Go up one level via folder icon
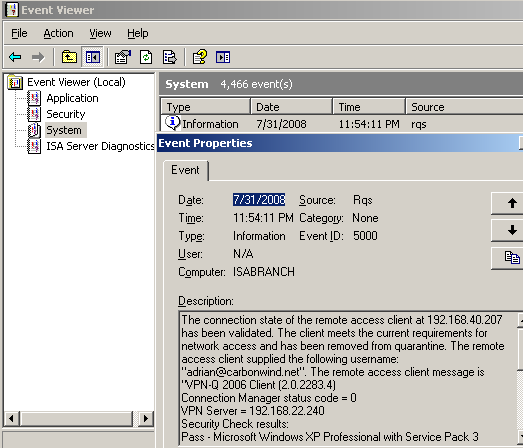Screen dimensions: 523x448 (x=69, y=57)
